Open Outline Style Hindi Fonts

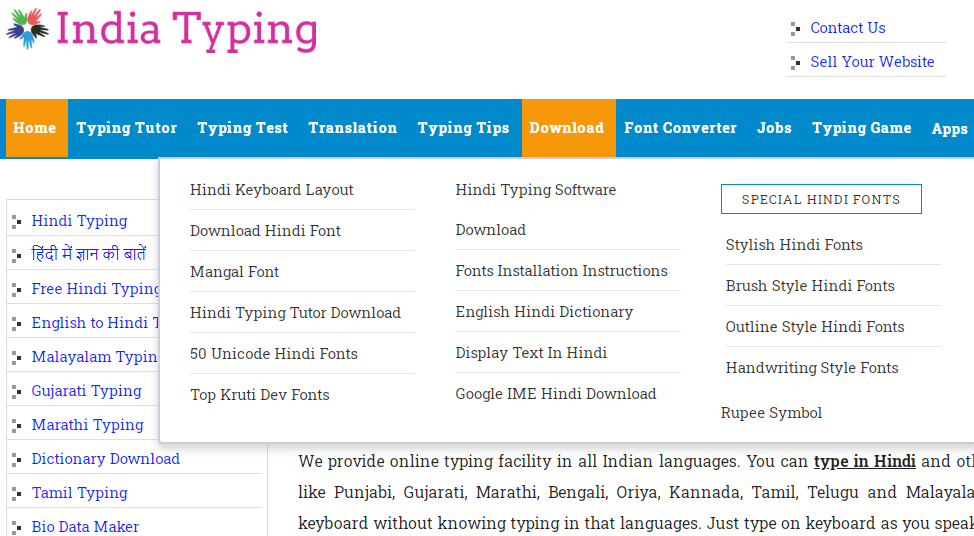815,327
